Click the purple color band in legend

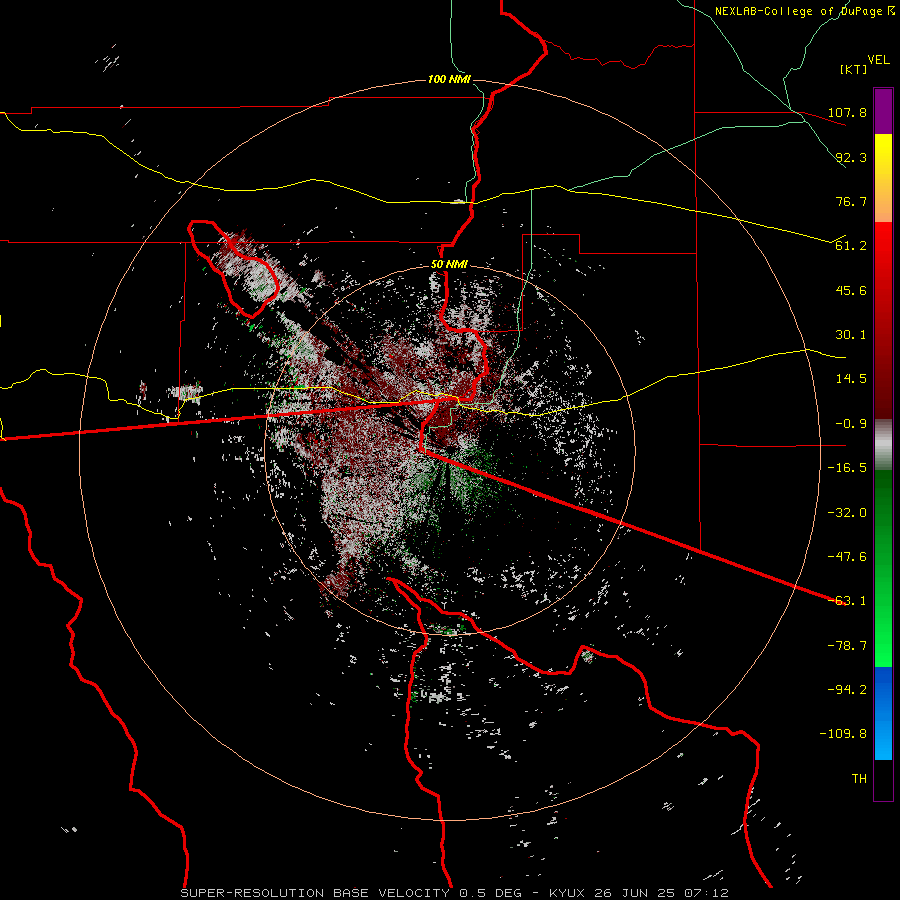883,111
